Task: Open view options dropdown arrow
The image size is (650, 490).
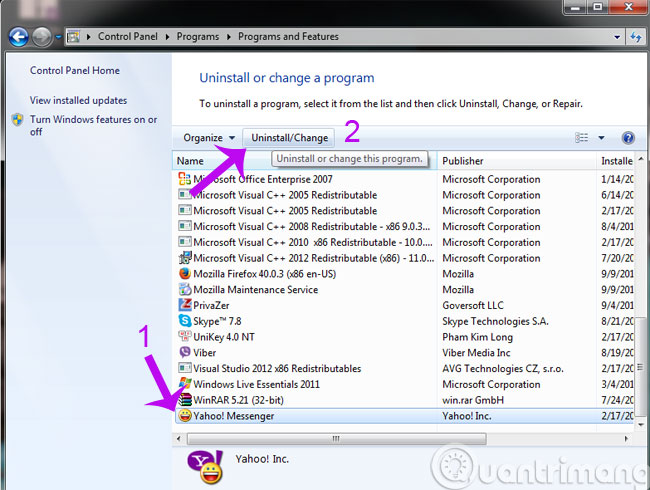Action: coord(601,138)
